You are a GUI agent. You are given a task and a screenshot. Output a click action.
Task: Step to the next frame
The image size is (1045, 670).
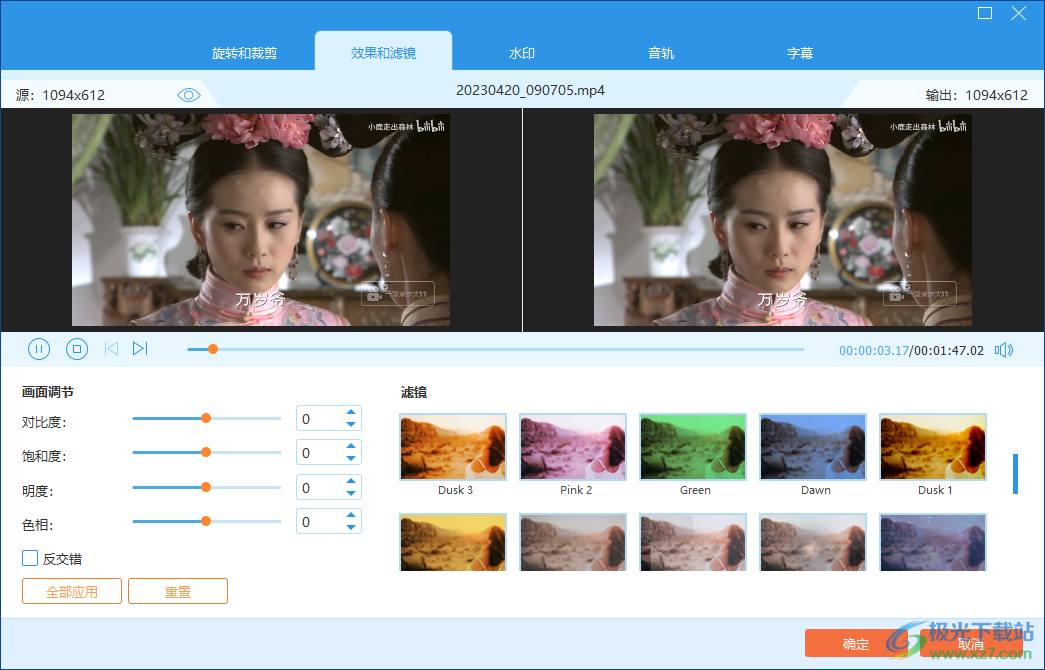(x=140, y=349)
